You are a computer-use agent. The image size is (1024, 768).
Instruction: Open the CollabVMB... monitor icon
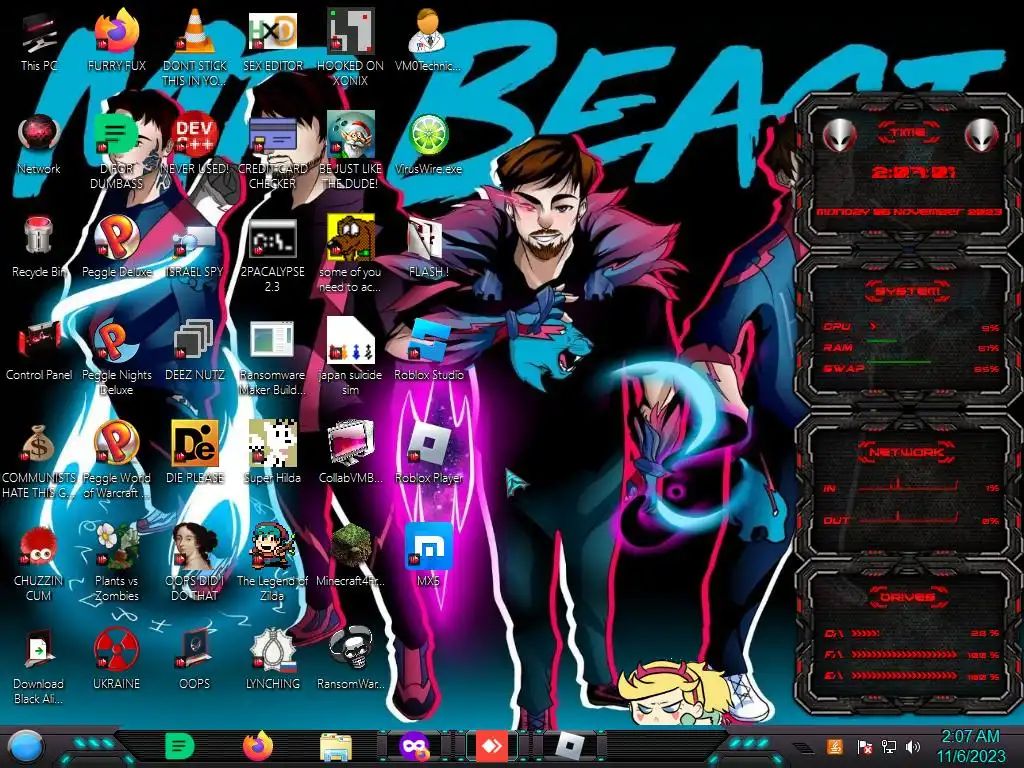[x=351, y=443]
